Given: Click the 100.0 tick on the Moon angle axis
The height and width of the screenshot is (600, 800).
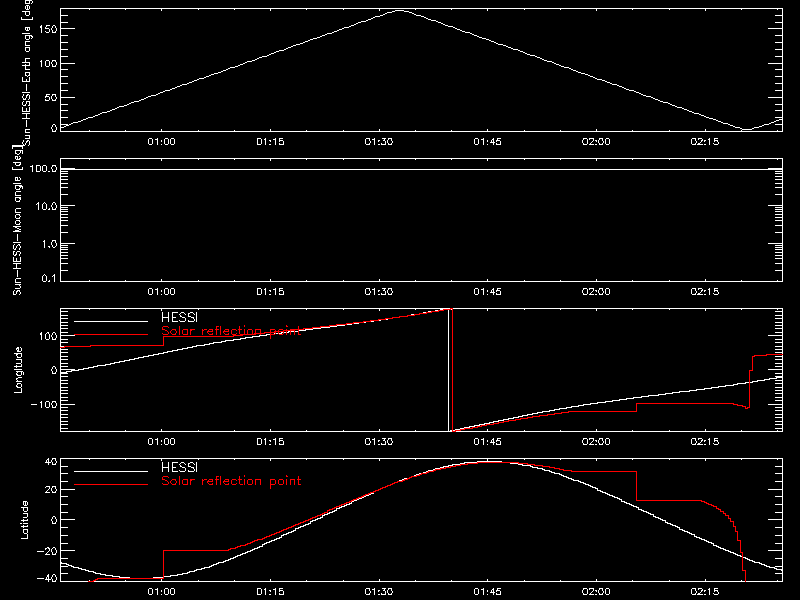Looking at the screenshot, I should [x=43, y=169].
